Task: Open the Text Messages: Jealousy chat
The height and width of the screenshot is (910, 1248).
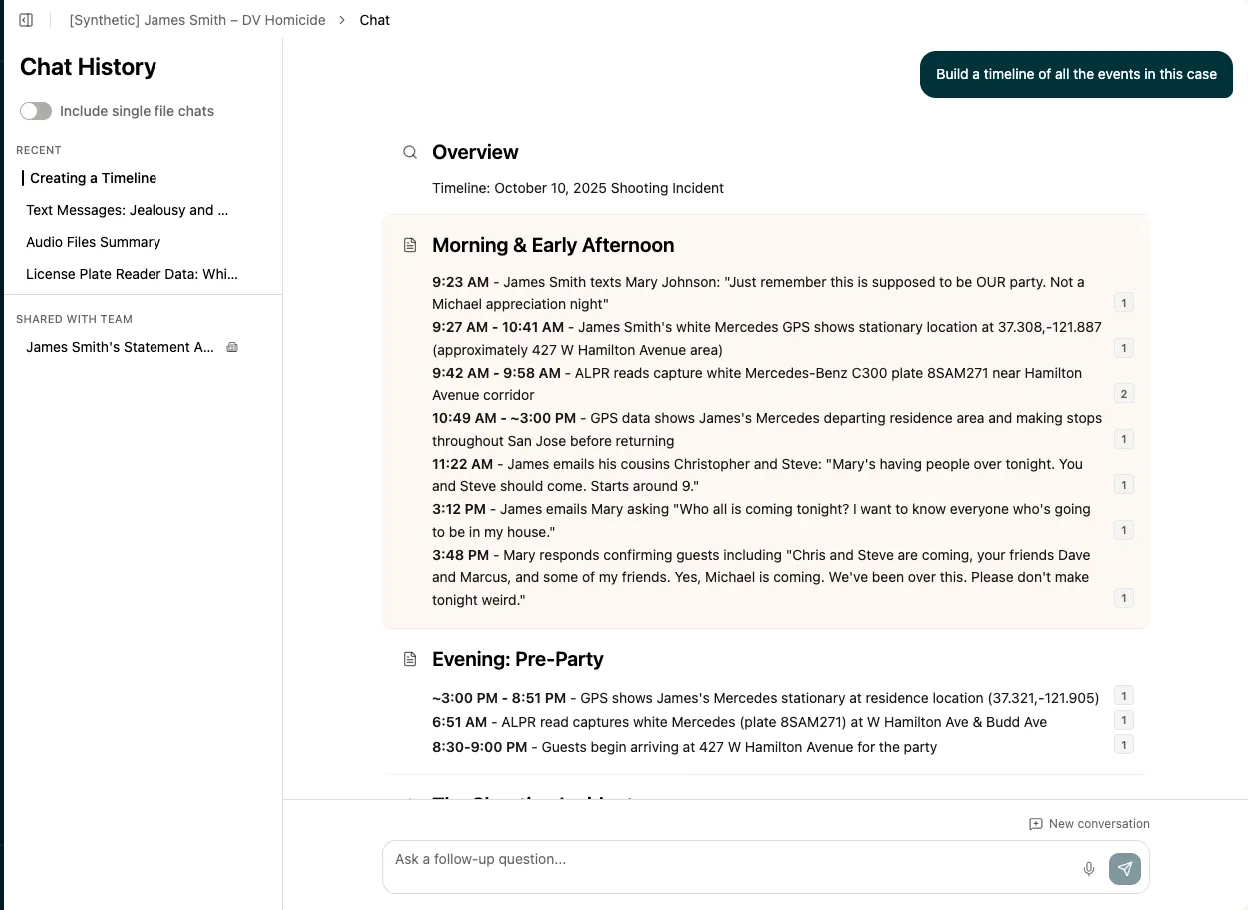Action: [x=127, y=210]
